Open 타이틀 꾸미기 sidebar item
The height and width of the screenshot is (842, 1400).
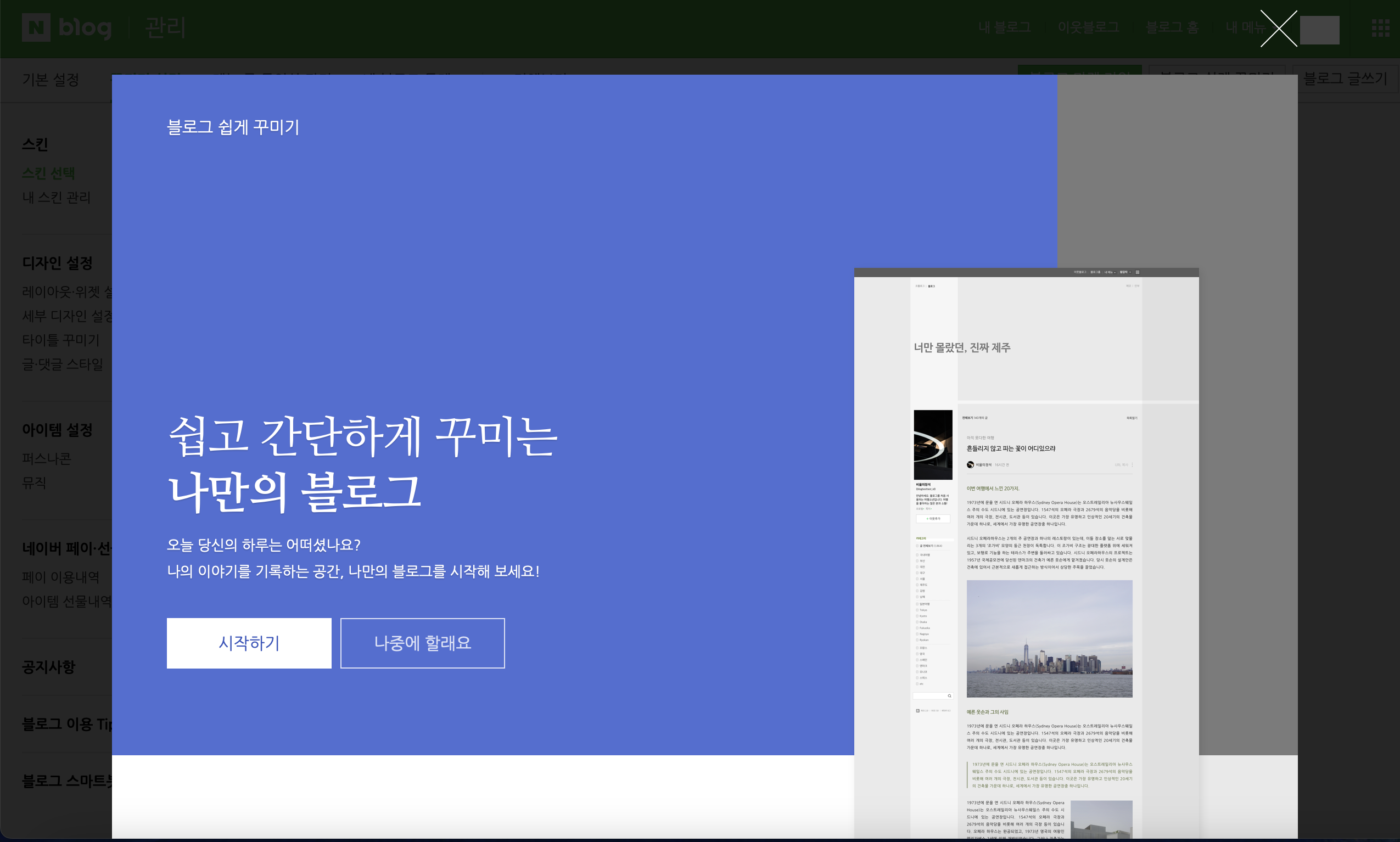61,340
